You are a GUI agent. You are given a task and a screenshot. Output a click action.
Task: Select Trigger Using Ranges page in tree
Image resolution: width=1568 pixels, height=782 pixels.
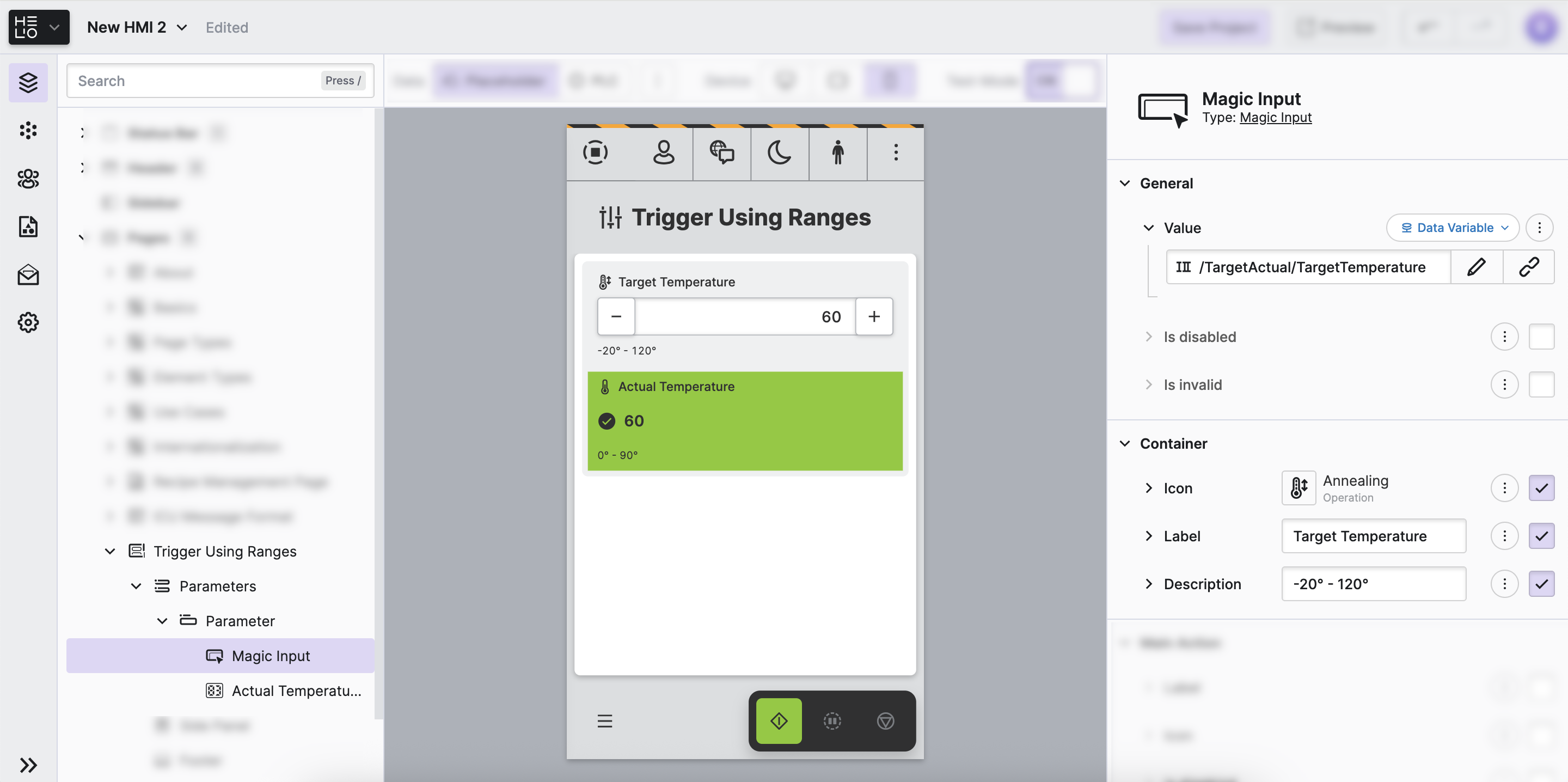point(225,551)
